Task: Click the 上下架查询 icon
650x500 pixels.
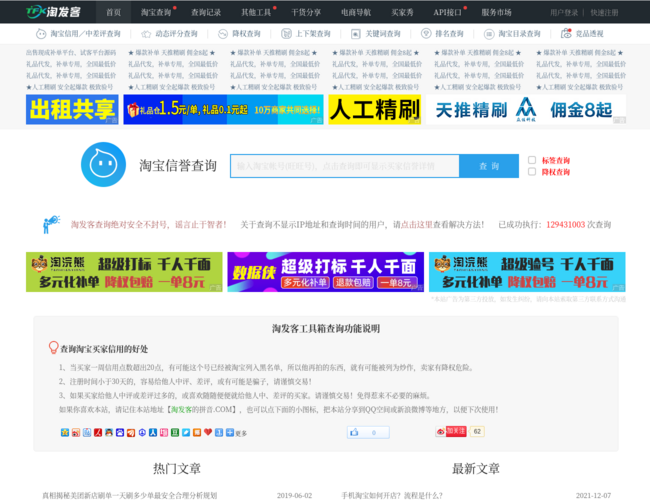Action: pyautogui.click(x=286, y=34)
